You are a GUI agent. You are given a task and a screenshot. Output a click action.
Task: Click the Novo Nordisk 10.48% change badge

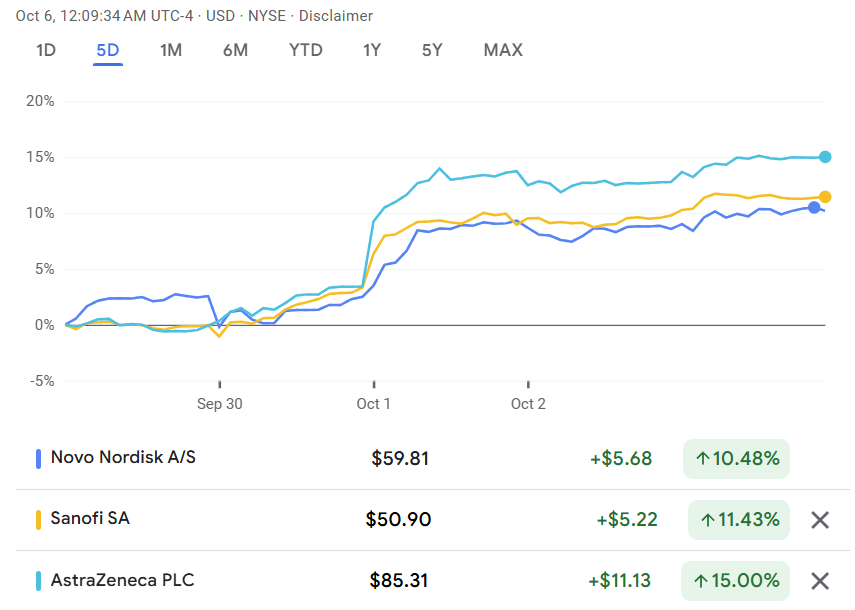pos(736,459)
